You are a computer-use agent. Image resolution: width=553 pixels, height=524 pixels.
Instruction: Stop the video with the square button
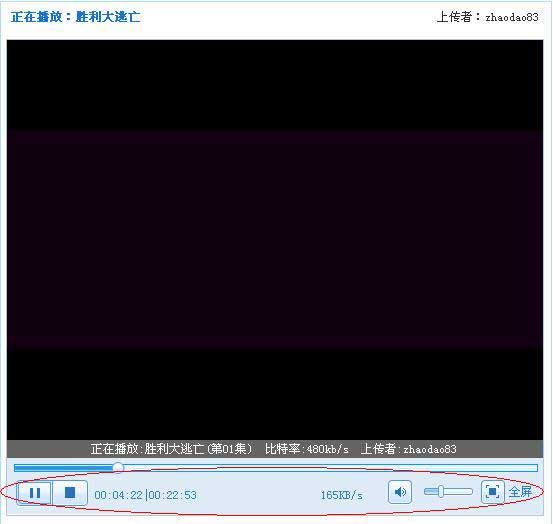70,493
